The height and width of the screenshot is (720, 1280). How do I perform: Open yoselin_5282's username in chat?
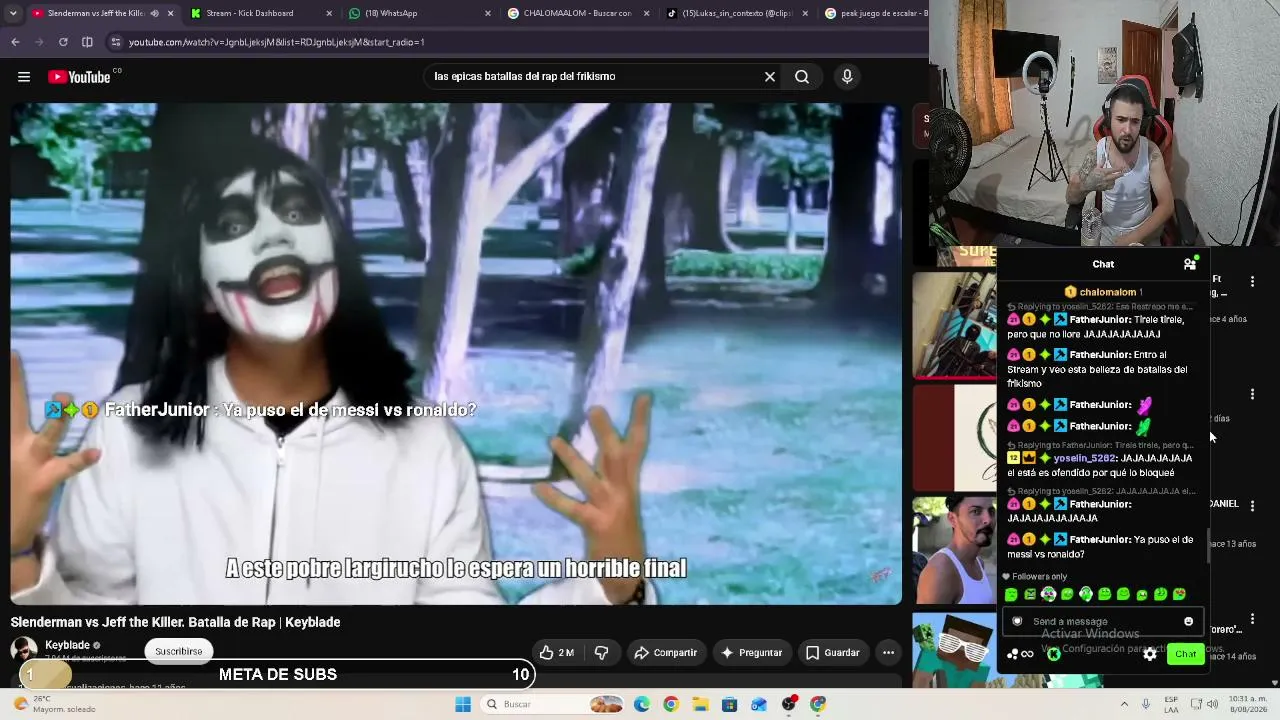[1083, 458]
